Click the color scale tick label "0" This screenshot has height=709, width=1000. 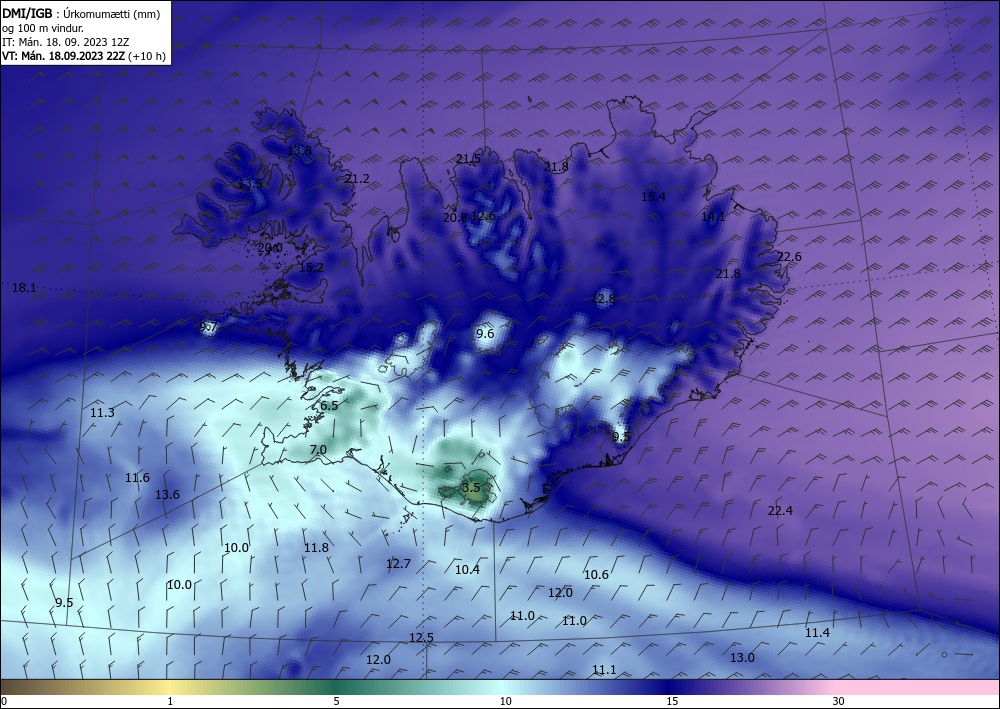[4, 701]
